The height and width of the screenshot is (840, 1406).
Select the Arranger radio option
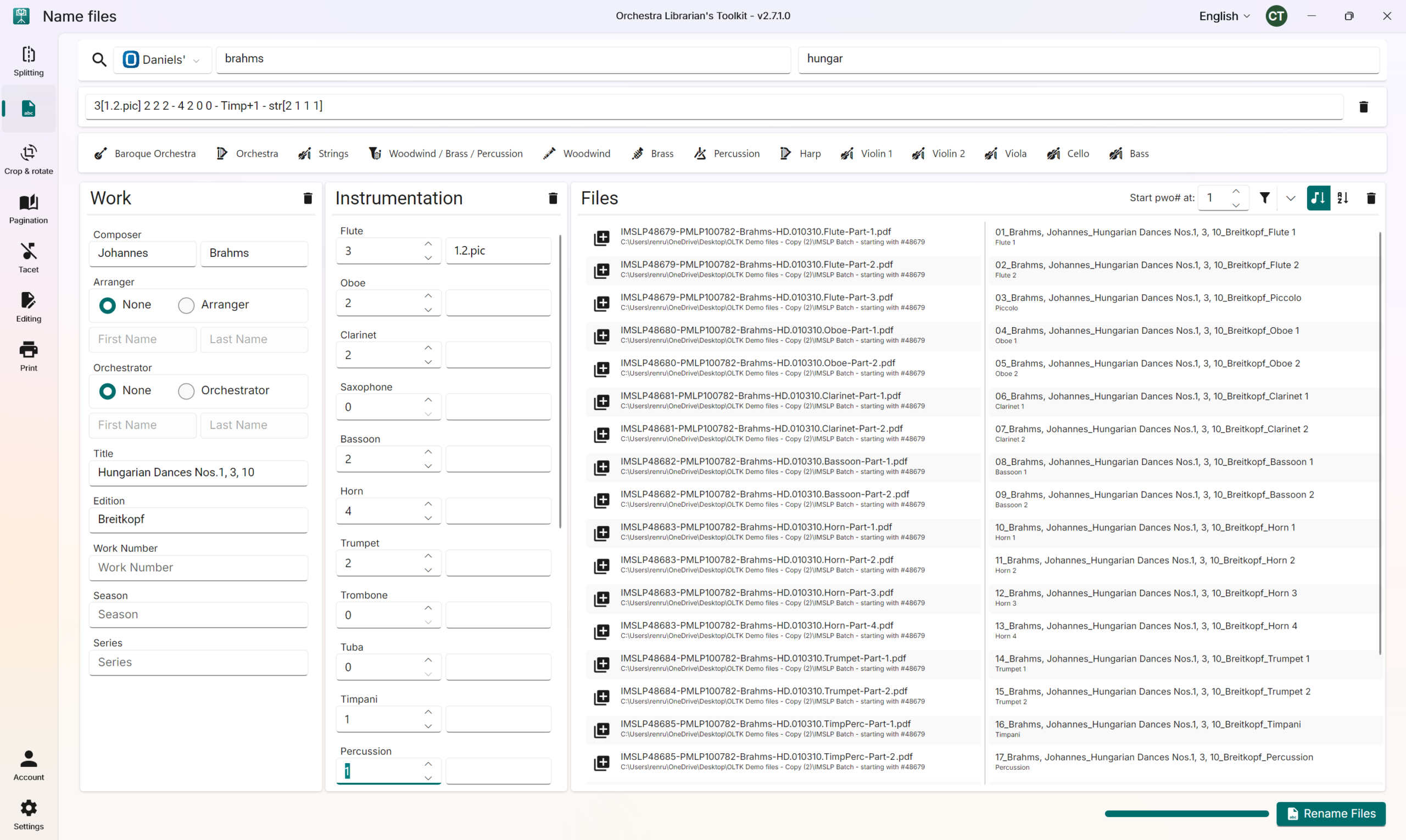[x=186, y=305]
